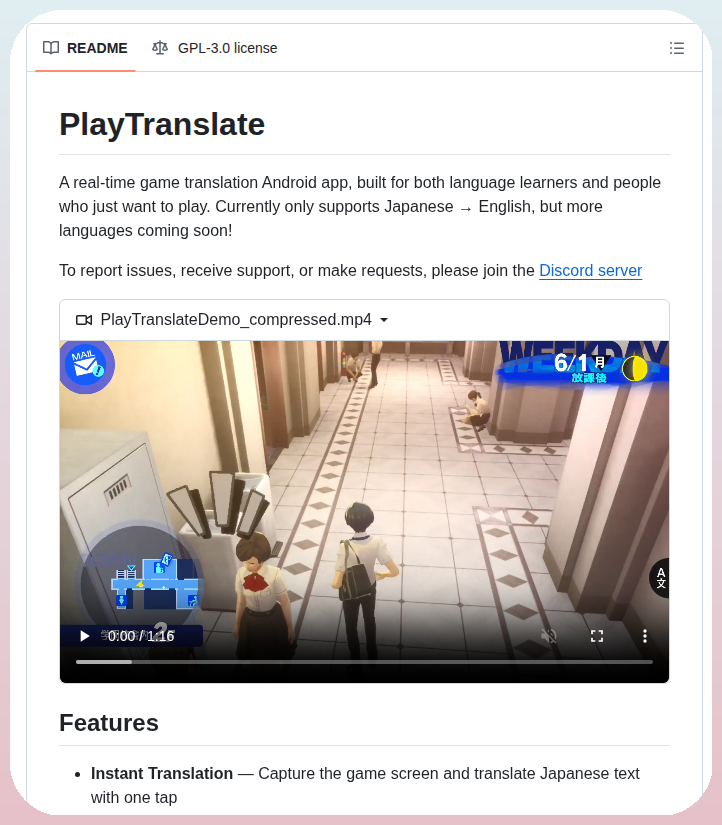The width and height of the screenshot is (722, 825).
Task: Click the video time display 0:00 / 1:16
Action: click(141, 636)
